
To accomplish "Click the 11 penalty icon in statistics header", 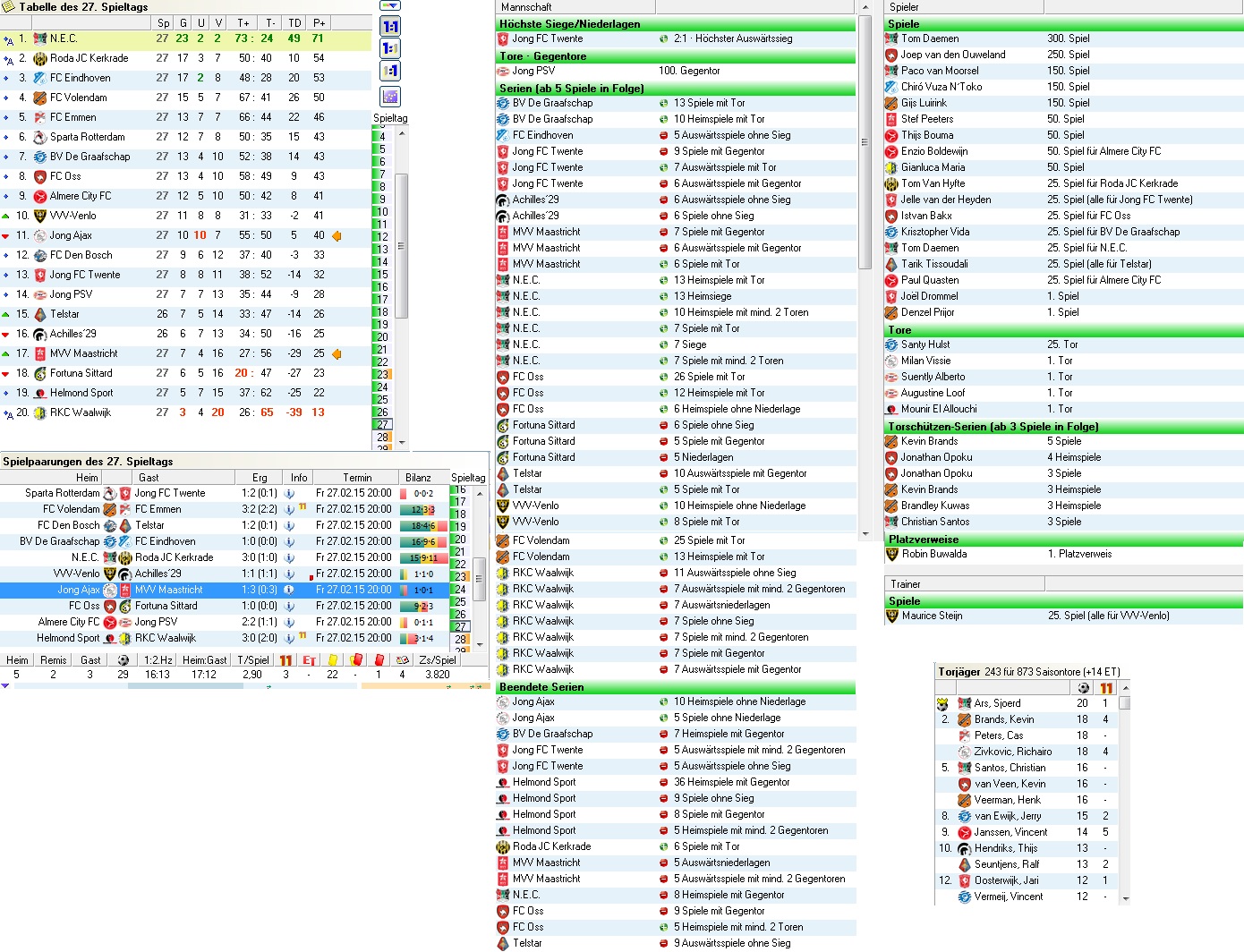I will pos(285,660).
